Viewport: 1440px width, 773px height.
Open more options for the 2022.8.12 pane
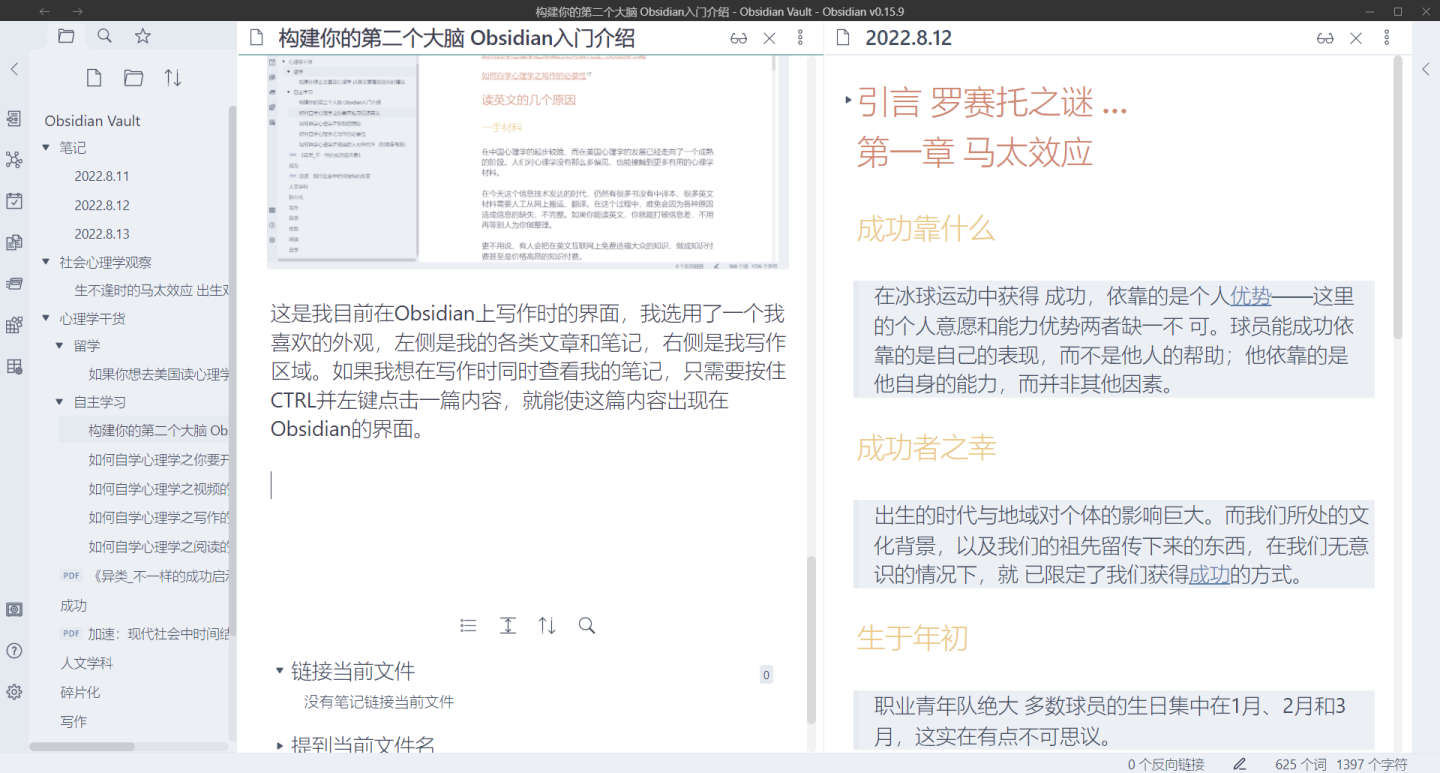tap(1386, 38)
